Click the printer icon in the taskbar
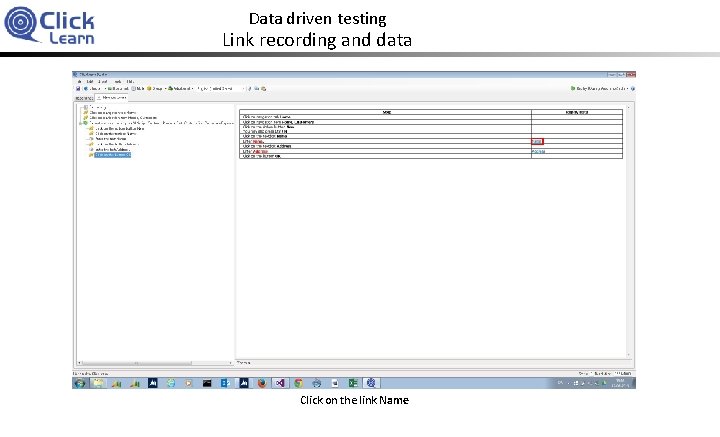Image resolution: width=720 pixels, height=437 pixels. tap(316, 383)
